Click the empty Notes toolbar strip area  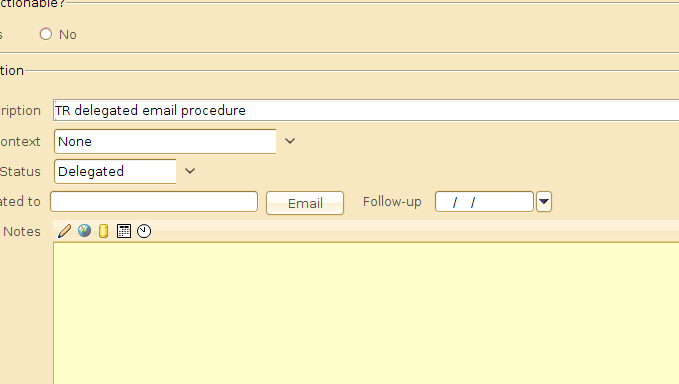point(416,231)
